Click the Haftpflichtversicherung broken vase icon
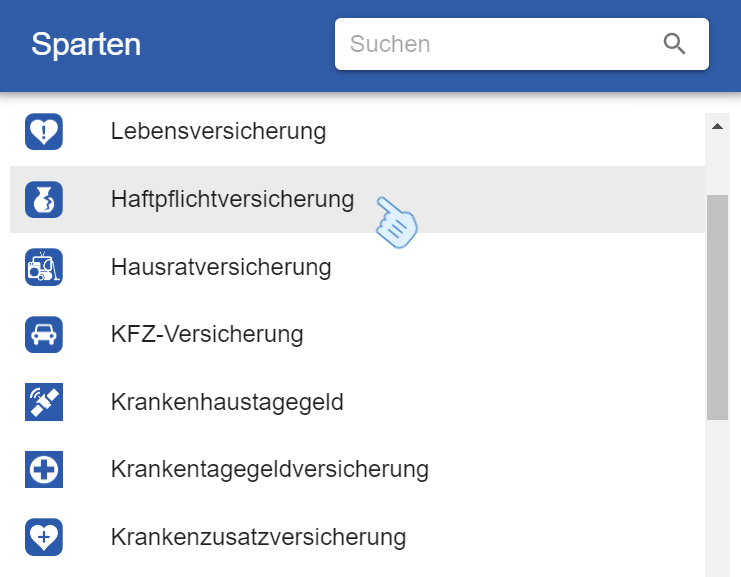Viewport: 741px width, 577px height. [44, 200]
